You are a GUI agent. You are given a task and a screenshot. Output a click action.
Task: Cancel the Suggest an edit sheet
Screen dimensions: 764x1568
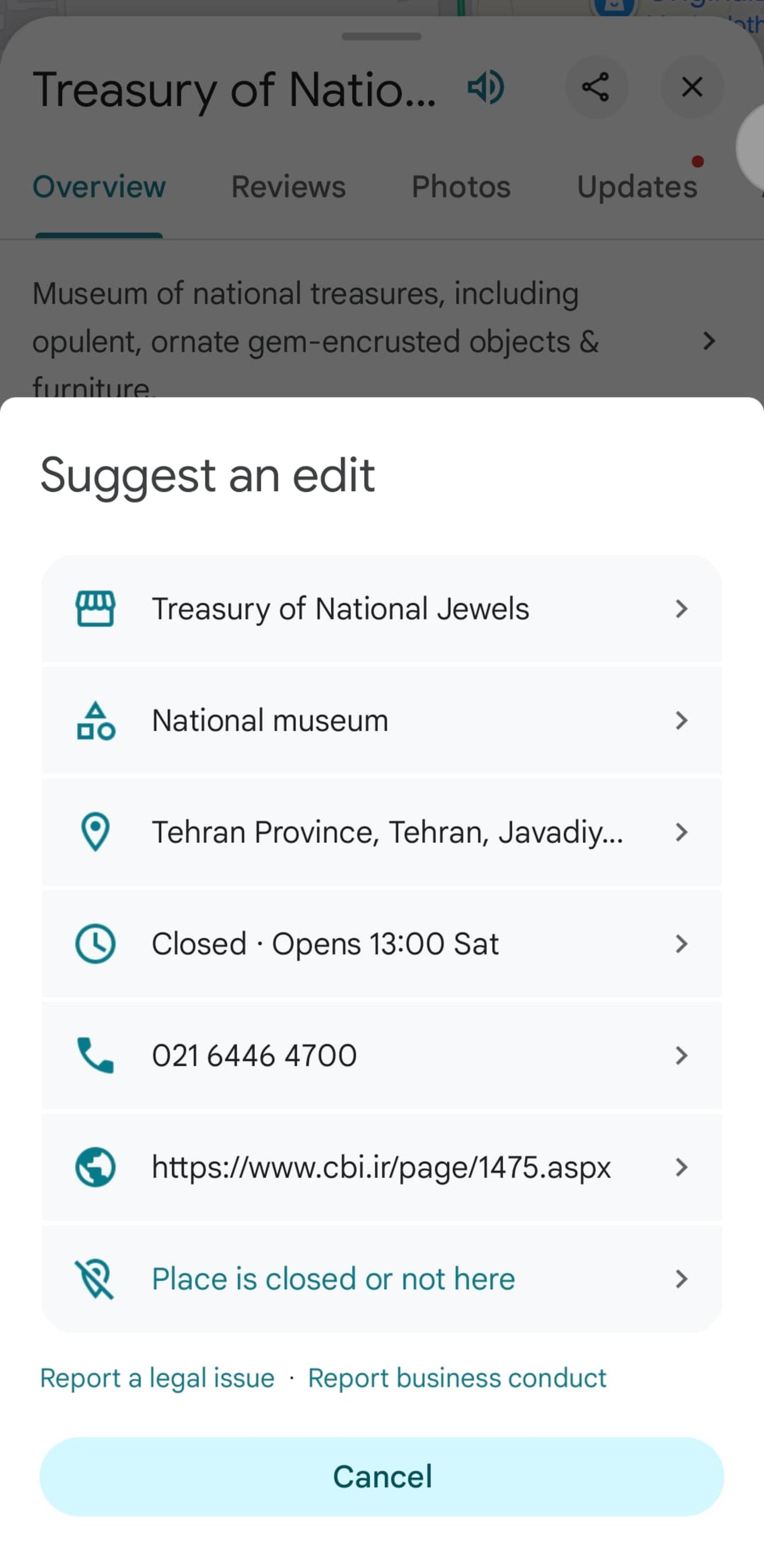click(382, 1477)
